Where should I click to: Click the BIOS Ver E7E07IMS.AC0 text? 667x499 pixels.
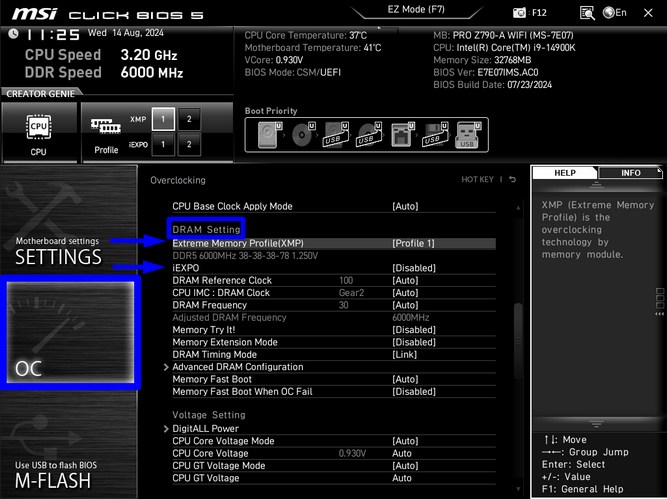point(485,72)
